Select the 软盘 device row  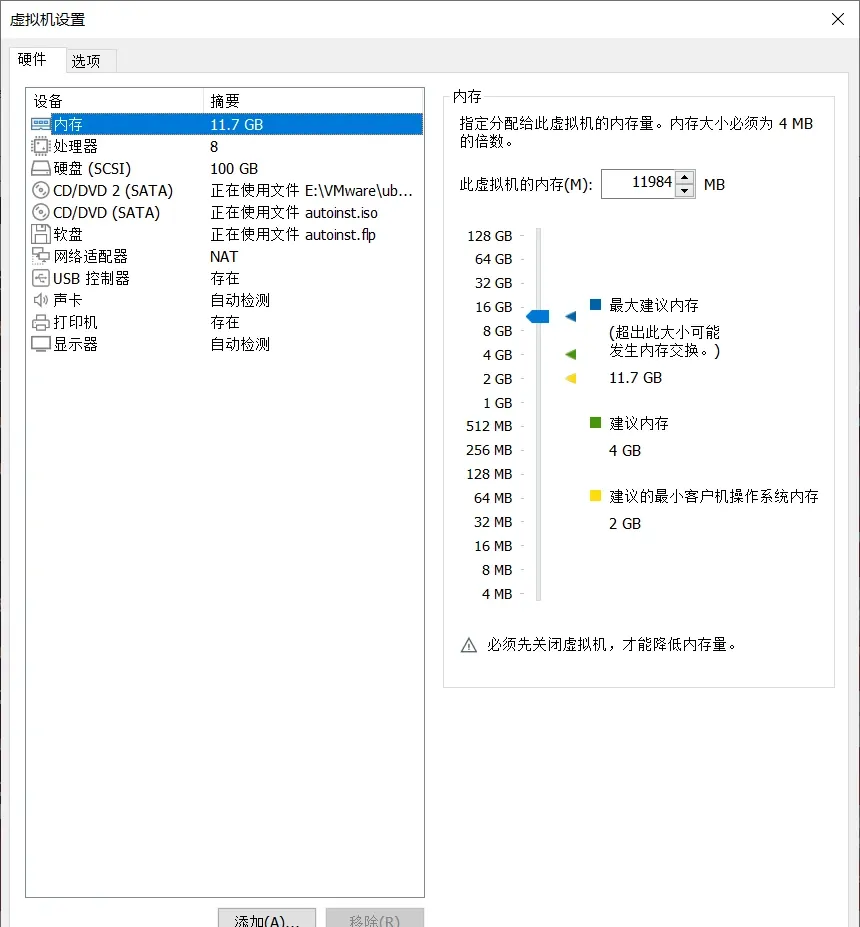[x=225, y=234]
